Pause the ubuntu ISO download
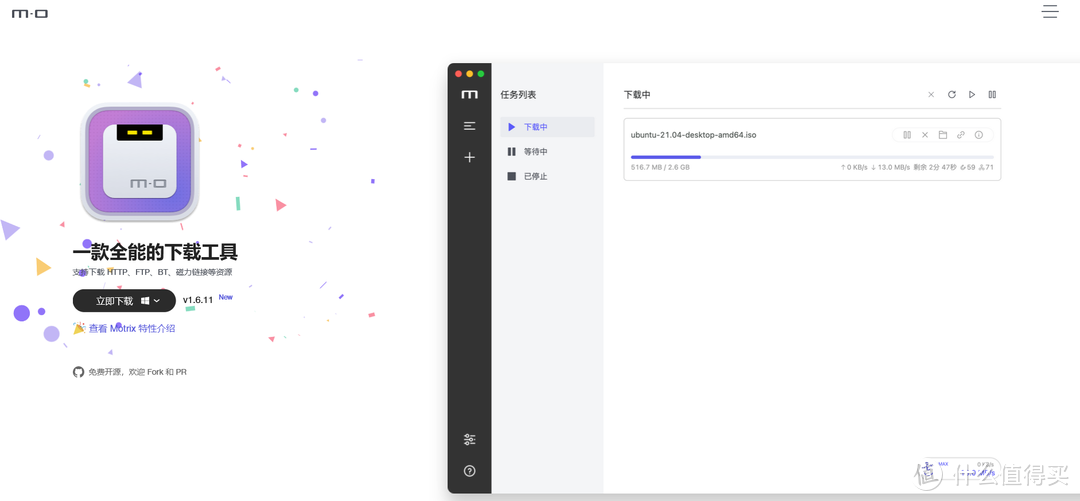This screenshot has width=1080, height=501. [x=907, y=135]
